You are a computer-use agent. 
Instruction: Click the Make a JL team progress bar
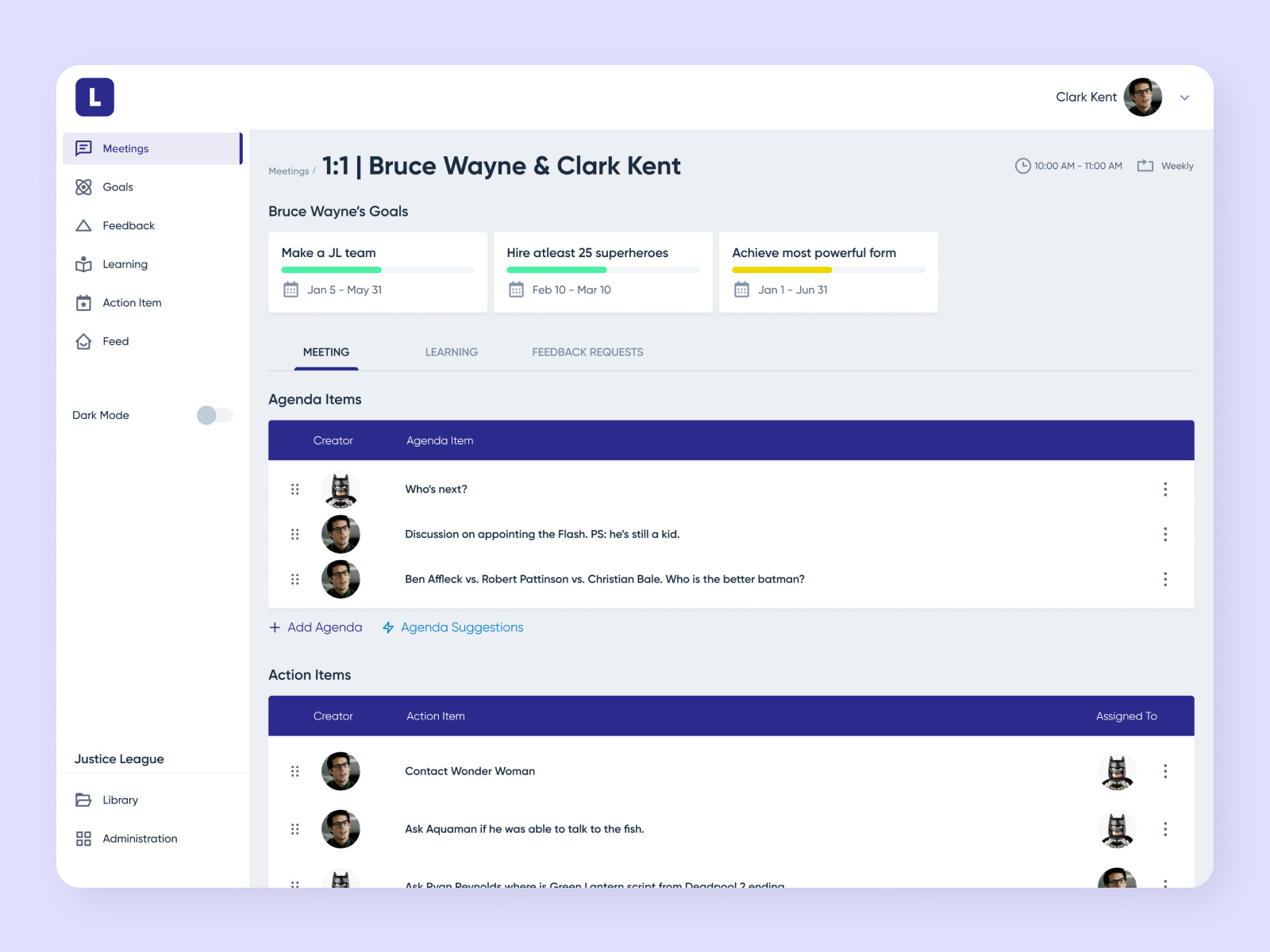coord(378,270)
